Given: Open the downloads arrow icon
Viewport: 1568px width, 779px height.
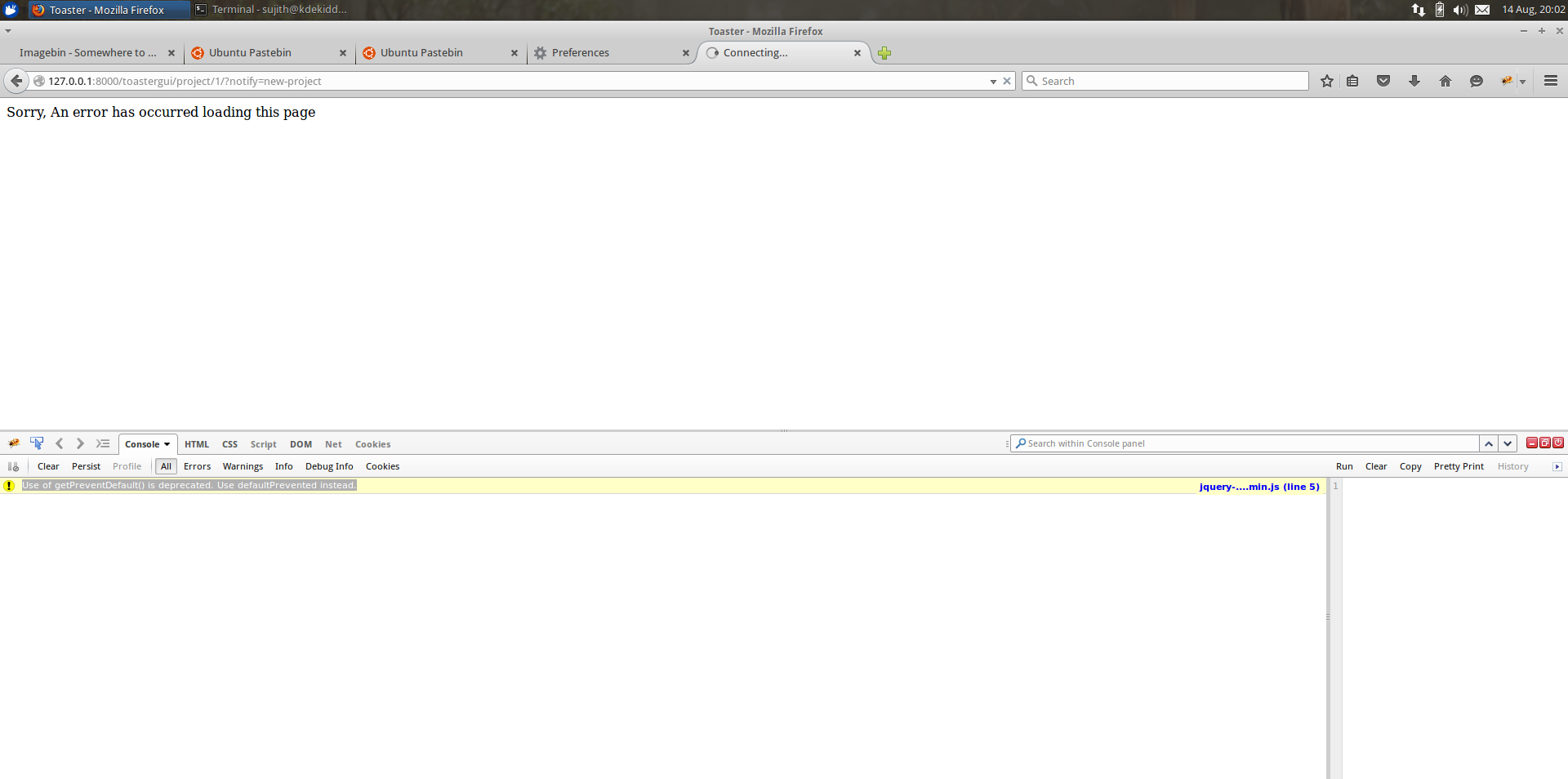Looking at the screenshot, I should coord(1414,81).
